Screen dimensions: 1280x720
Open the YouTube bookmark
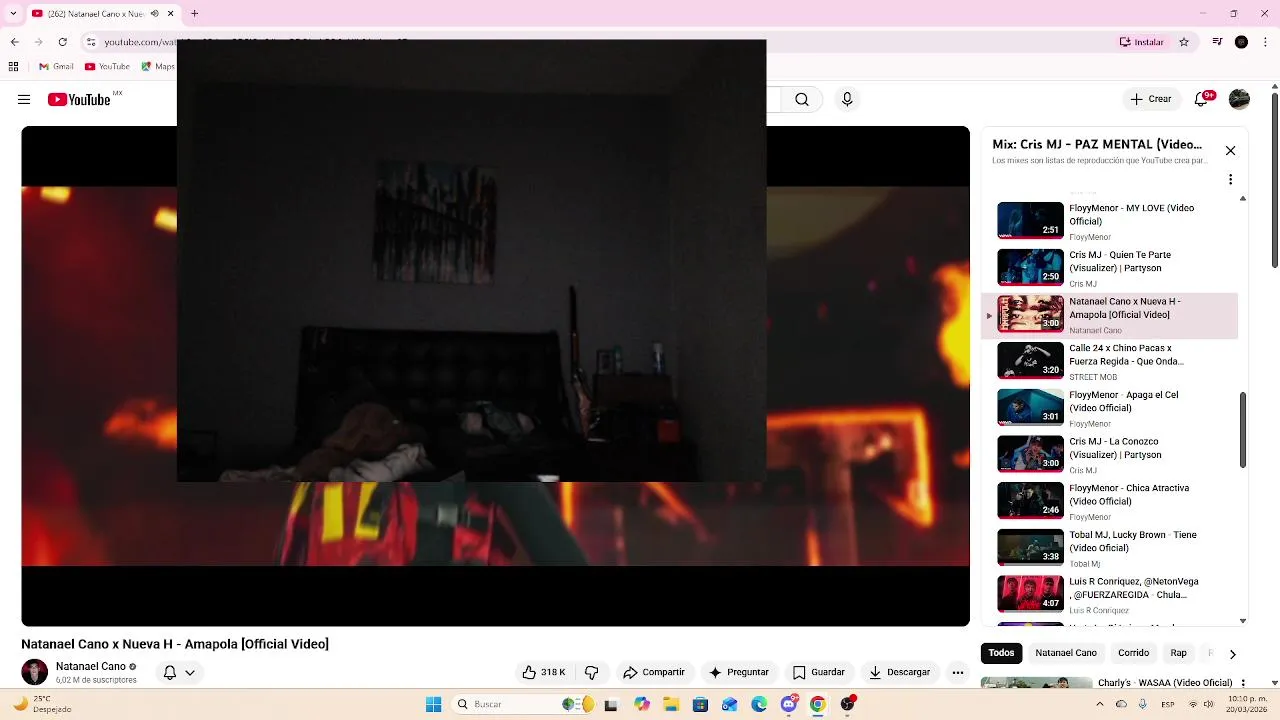point(107,67)
